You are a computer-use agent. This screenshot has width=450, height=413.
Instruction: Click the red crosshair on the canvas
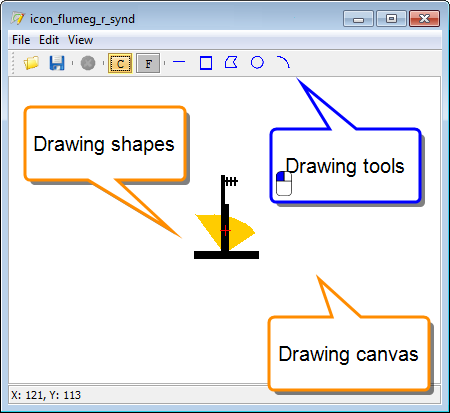[x=225, y=230]
